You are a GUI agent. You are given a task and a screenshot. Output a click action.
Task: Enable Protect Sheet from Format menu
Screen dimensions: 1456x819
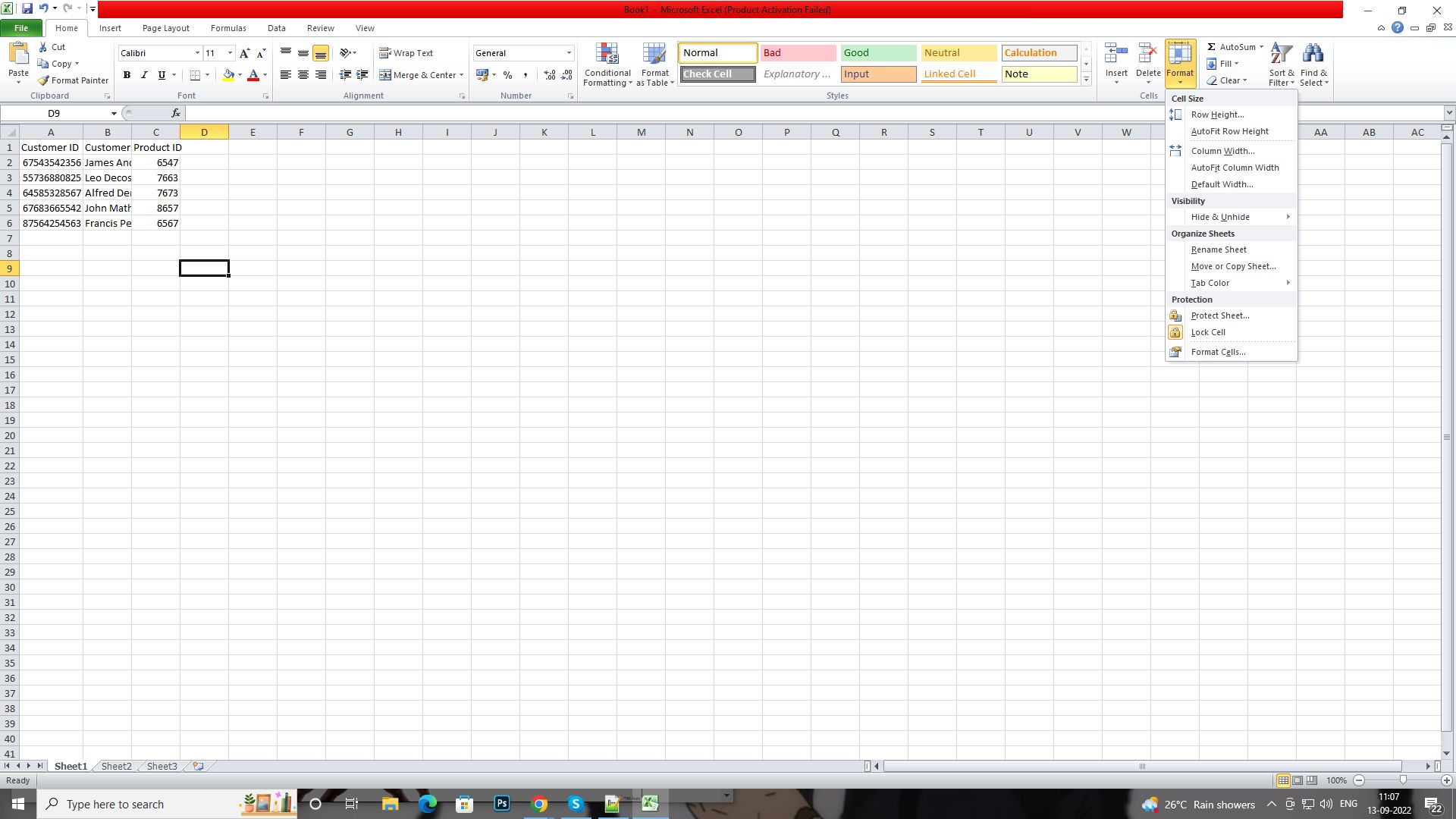(x=1219, y=315)
